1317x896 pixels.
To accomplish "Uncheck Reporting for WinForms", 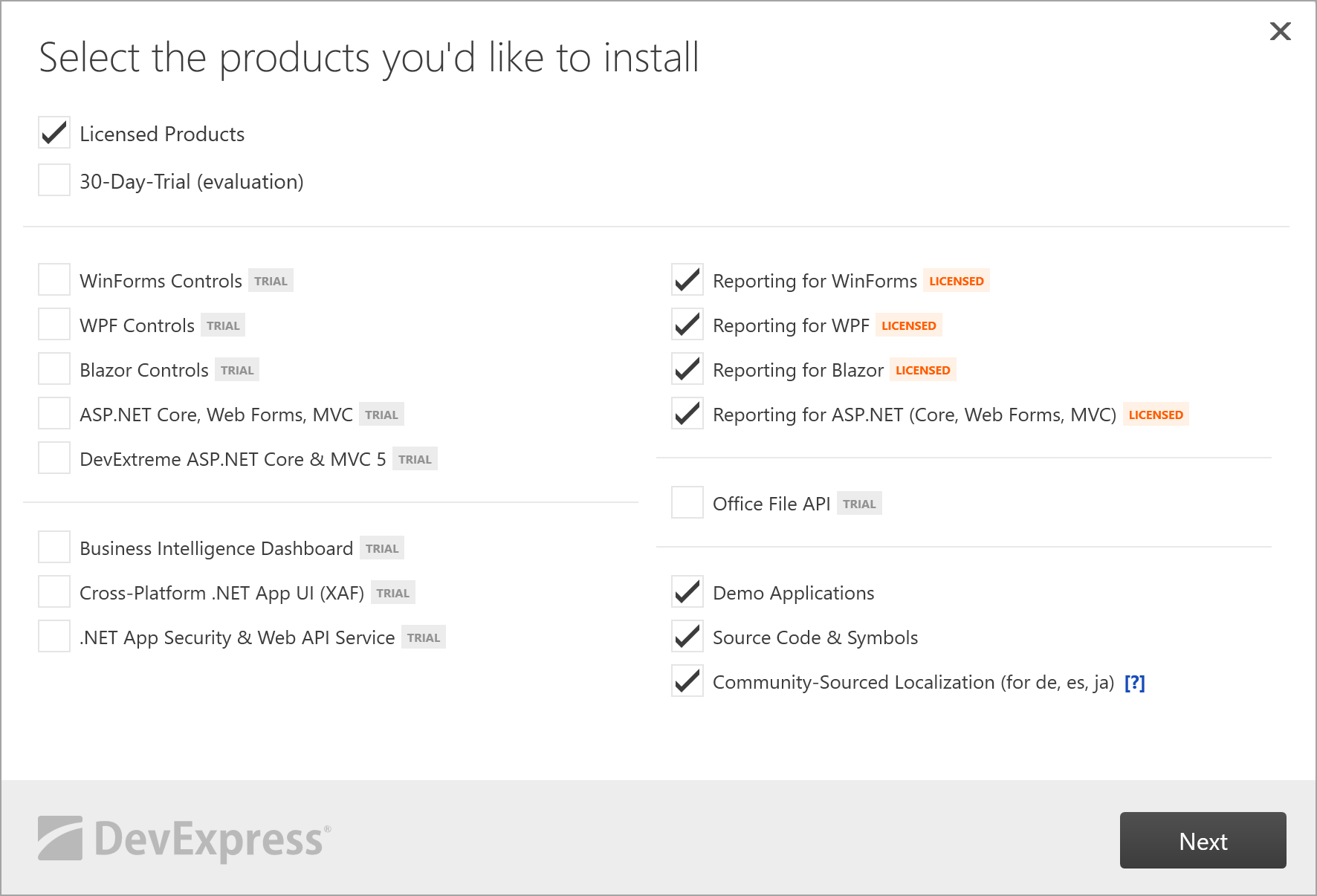I will coord(687,280).
